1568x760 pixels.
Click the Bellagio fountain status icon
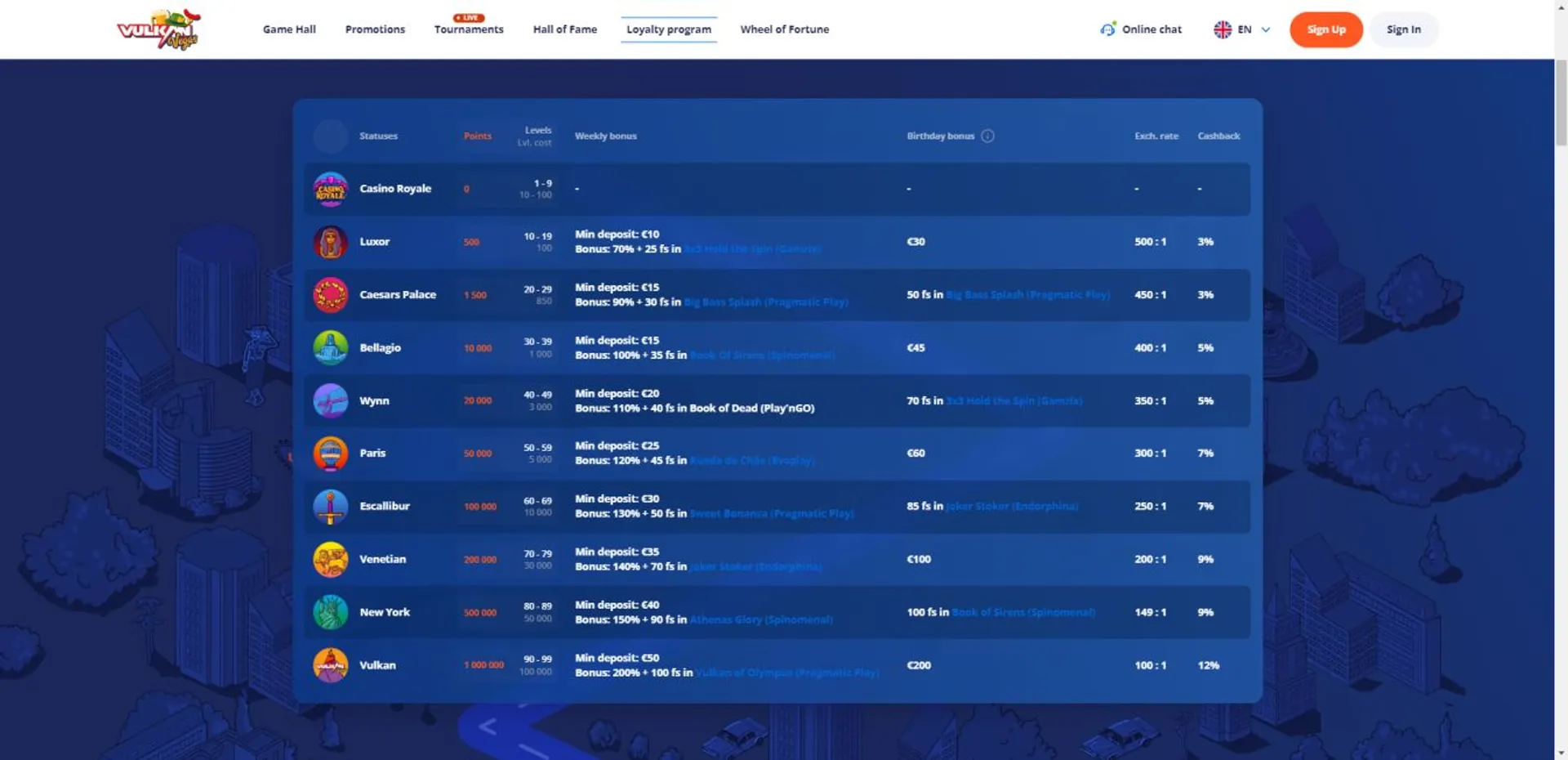[331, 347]
